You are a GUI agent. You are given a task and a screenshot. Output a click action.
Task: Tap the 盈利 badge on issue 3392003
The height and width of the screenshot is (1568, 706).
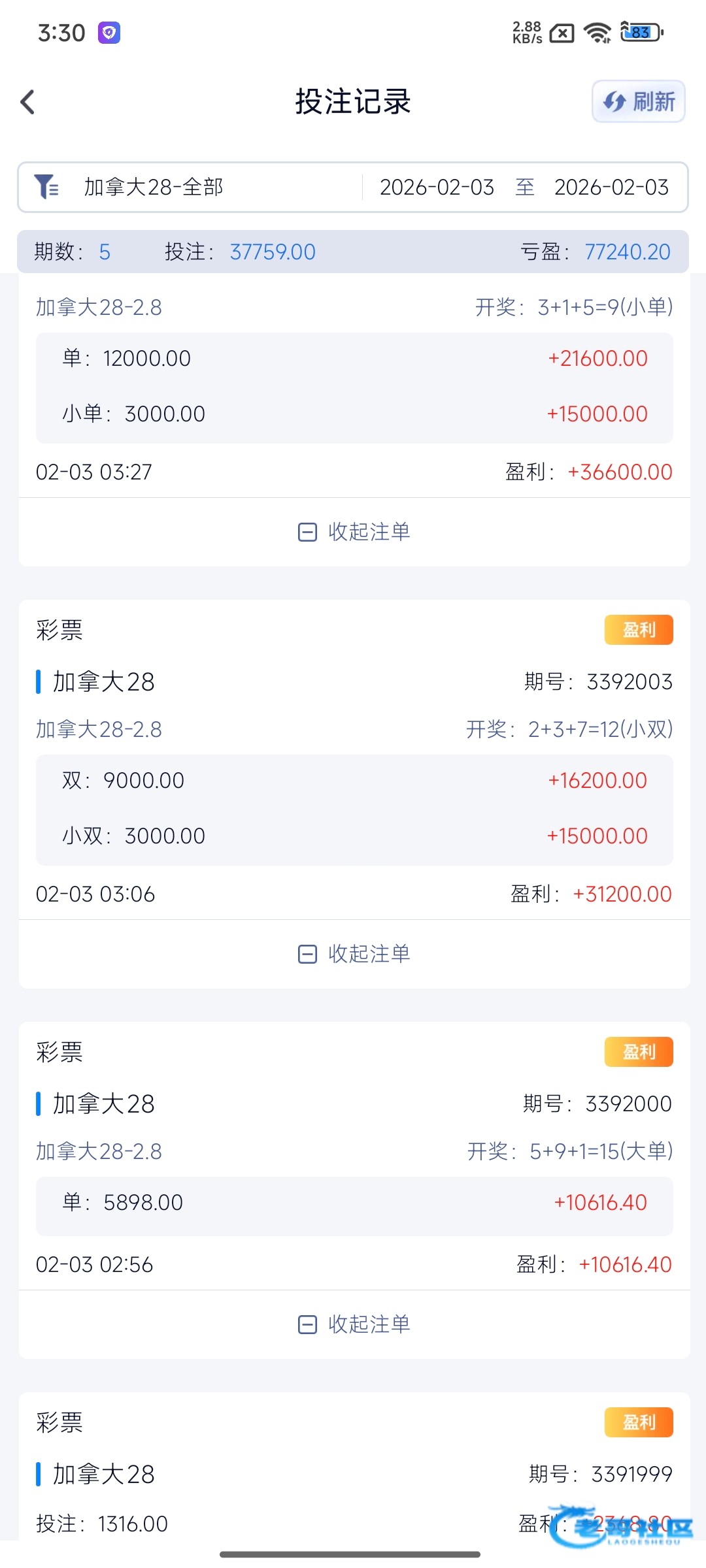[x=638, y=630]
